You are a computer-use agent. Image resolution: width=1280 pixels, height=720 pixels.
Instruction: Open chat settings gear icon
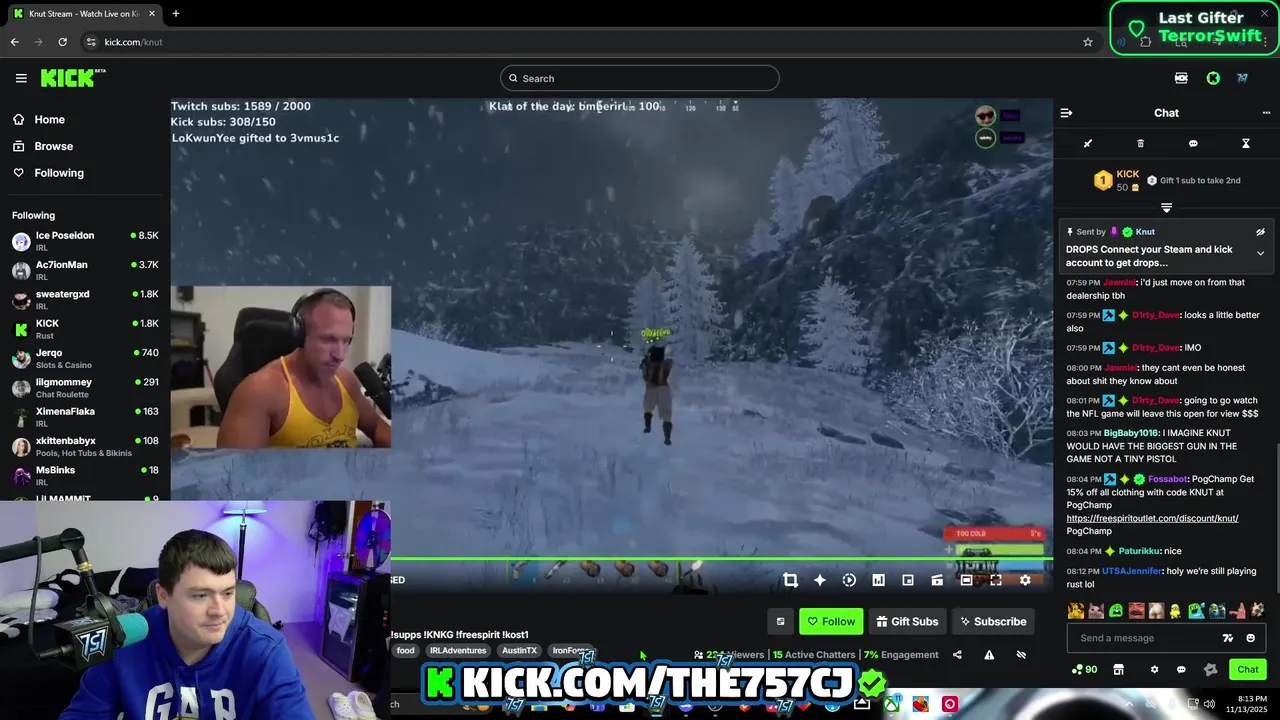tap(1154, 670)
